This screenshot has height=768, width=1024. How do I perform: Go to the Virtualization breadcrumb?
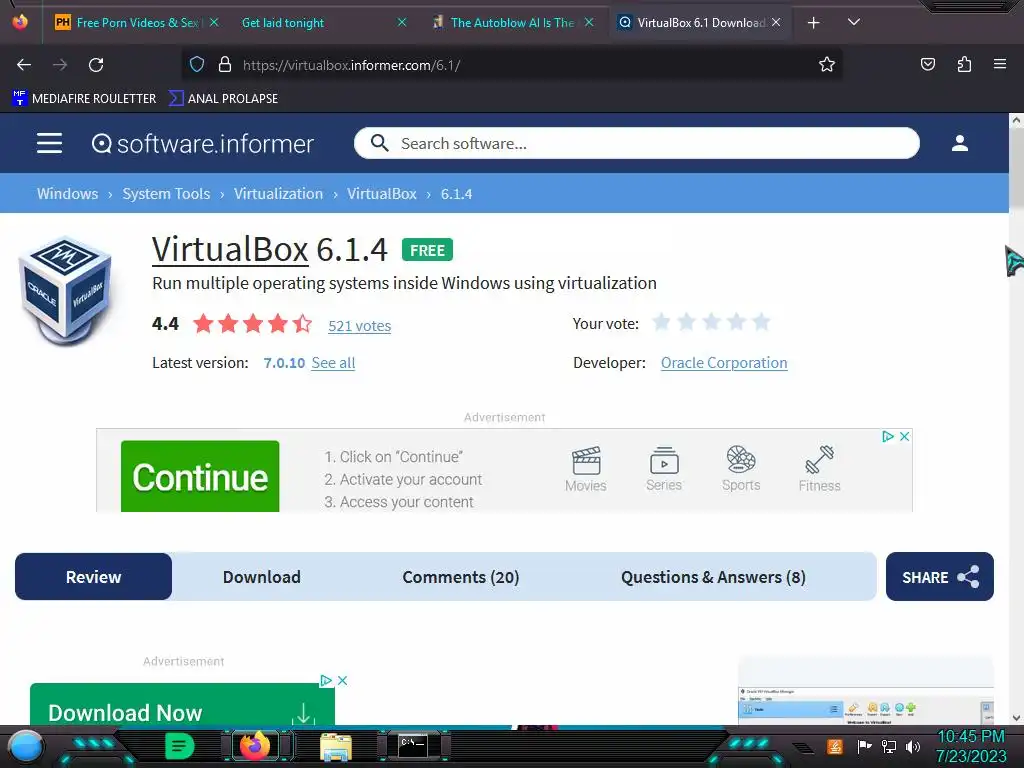coord(278,194)
